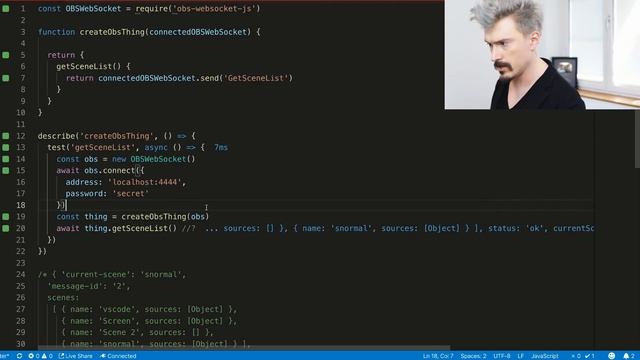The image size is (640, 360).
Task: Click the 'vscode' scene name on line 27
Action: point(117,309)
